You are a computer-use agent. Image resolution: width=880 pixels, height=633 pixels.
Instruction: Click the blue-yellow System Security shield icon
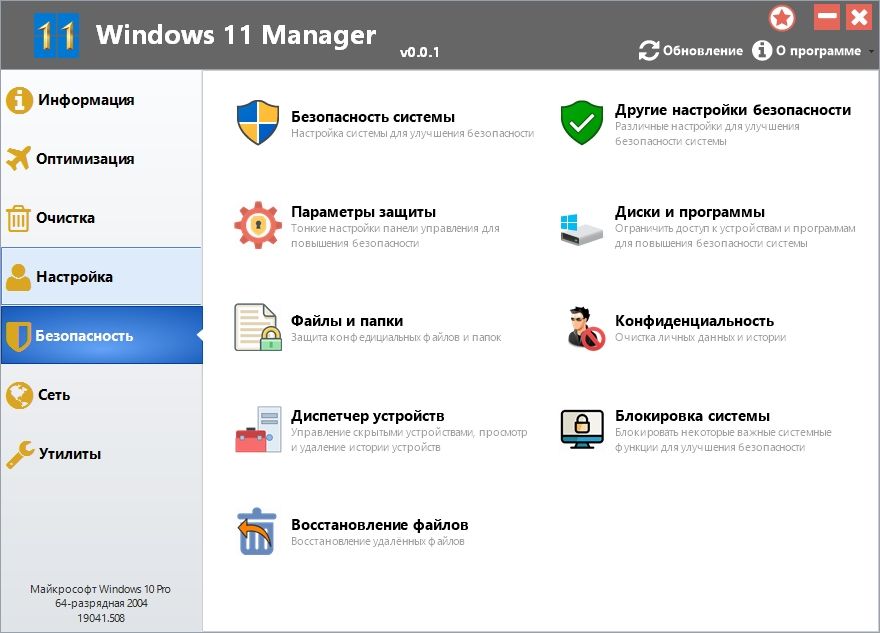pos(258,122)
